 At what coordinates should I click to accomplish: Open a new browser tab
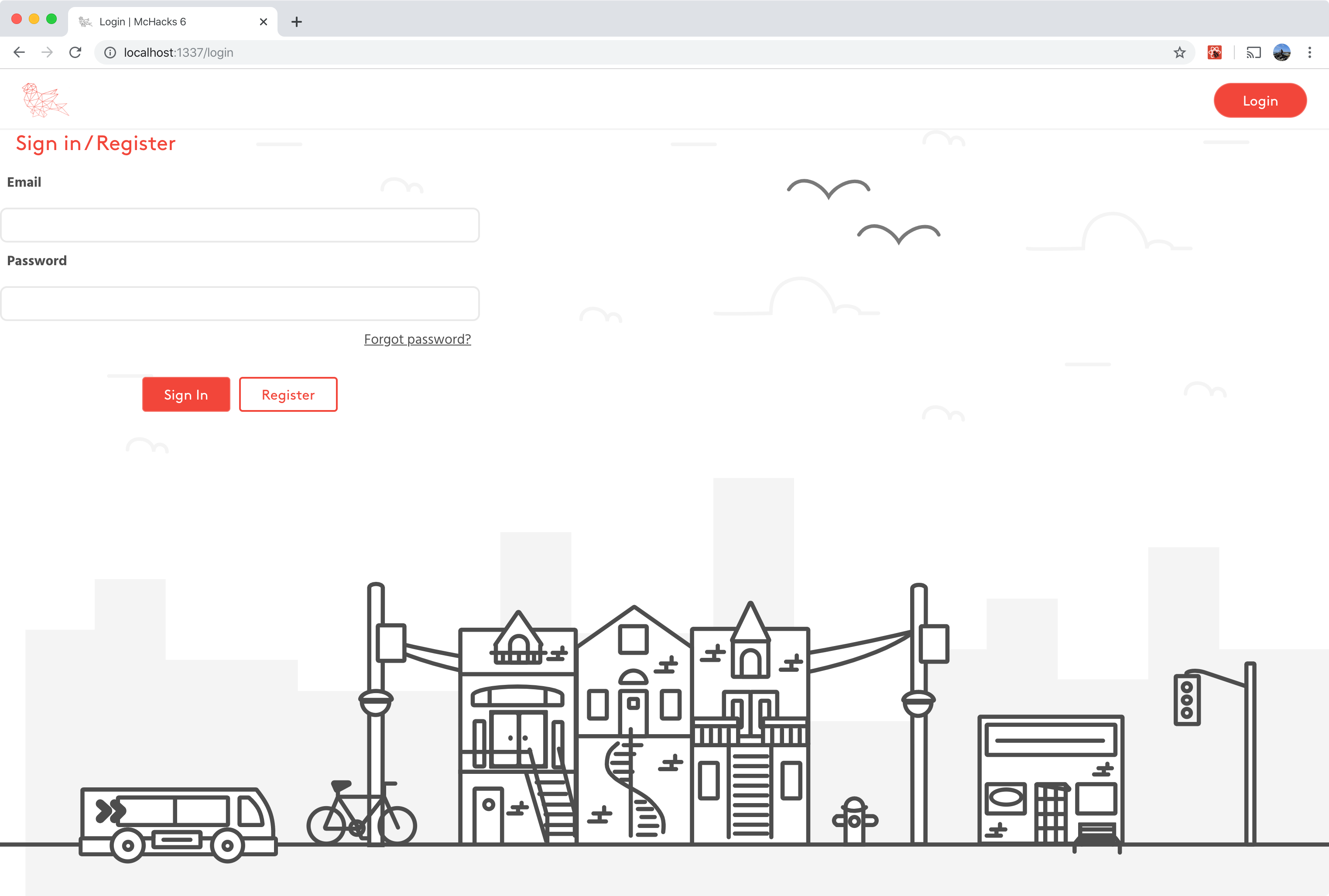pyautogui.click(x=297, y=22)
